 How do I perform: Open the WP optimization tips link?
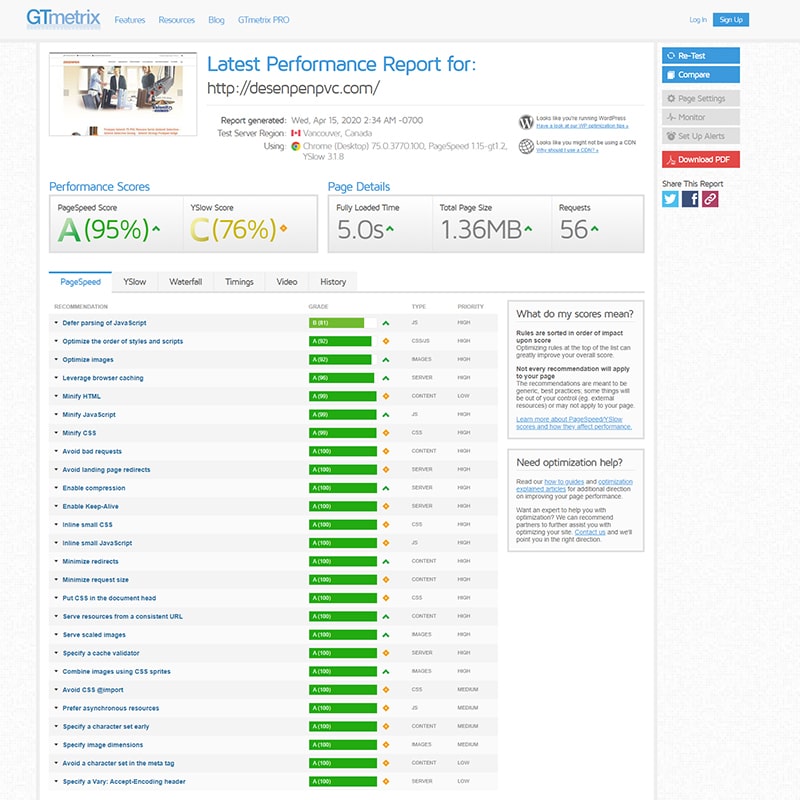pyautogui.click(x=581, y=127)
